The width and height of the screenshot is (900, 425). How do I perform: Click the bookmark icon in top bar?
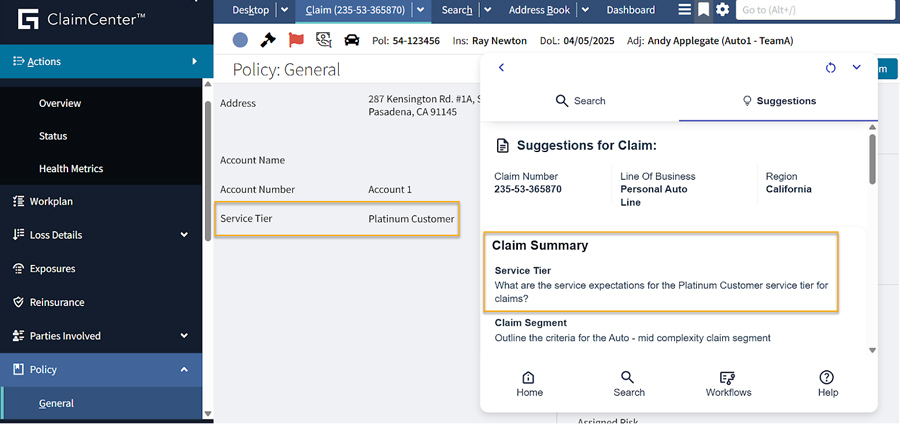(703, 10)
